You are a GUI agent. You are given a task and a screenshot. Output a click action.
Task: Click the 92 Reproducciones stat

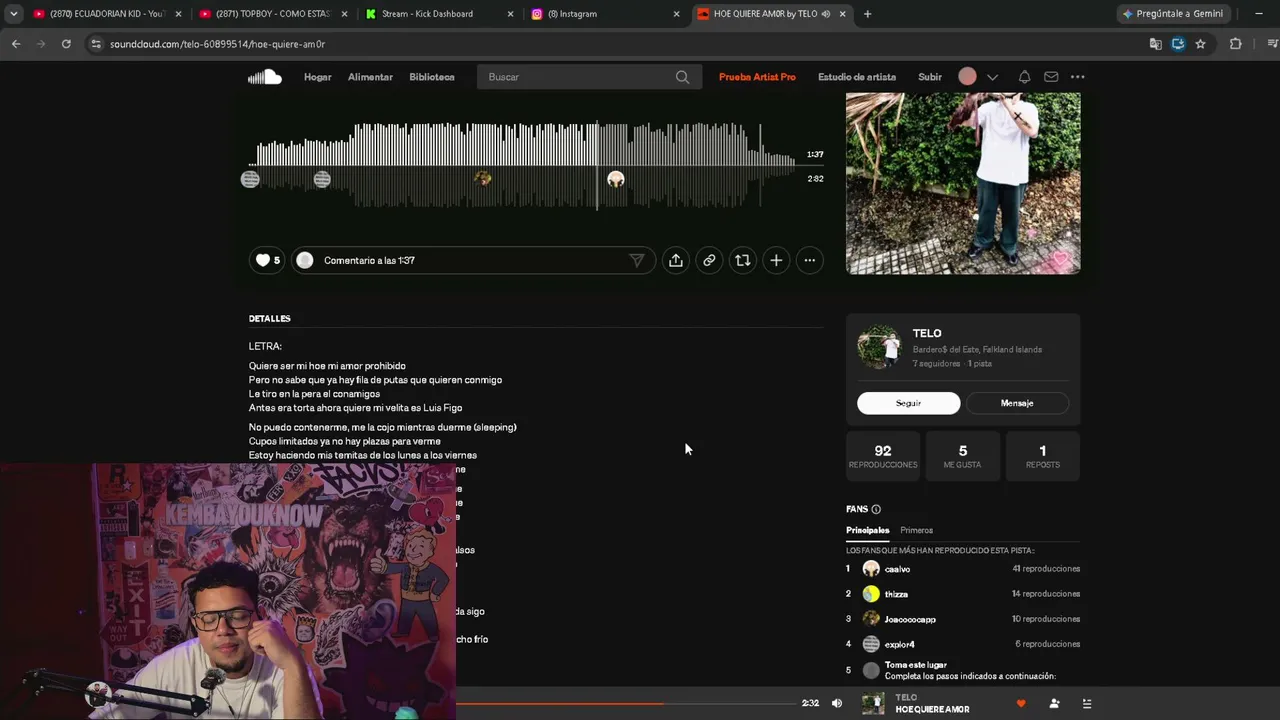tap(883, 456)
